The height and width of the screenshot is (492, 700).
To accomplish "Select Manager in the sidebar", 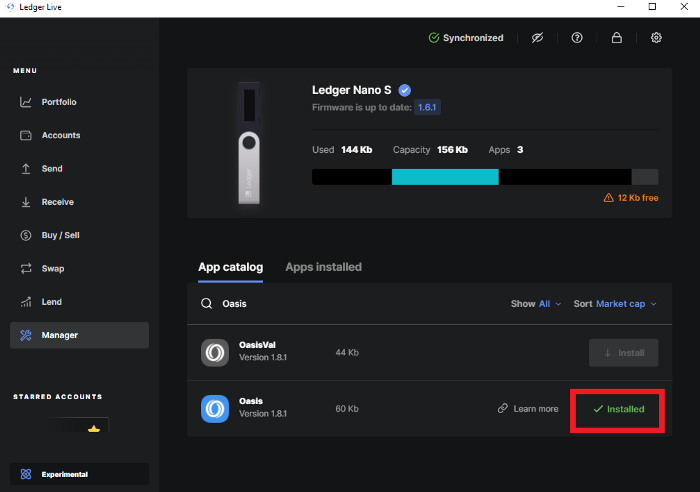I will pos(79,335).
